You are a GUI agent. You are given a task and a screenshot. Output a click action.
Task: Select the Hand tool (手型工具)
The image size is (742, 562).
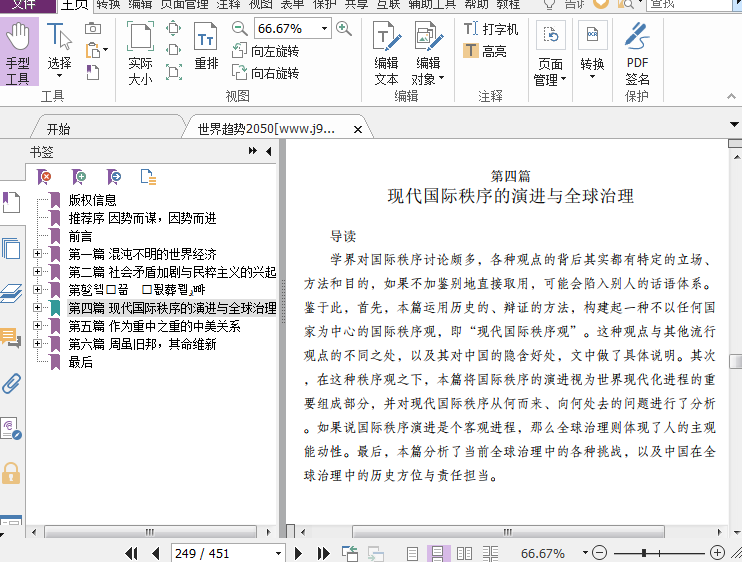(18, 52)
